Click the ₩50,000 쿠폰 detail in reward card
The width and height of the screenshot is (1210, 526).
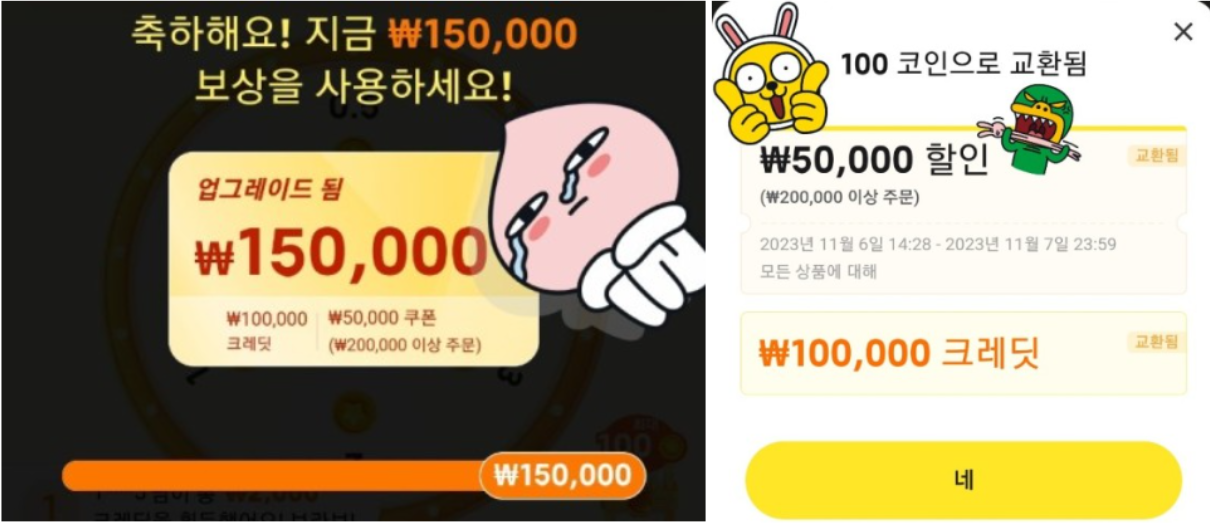[404, 332]
